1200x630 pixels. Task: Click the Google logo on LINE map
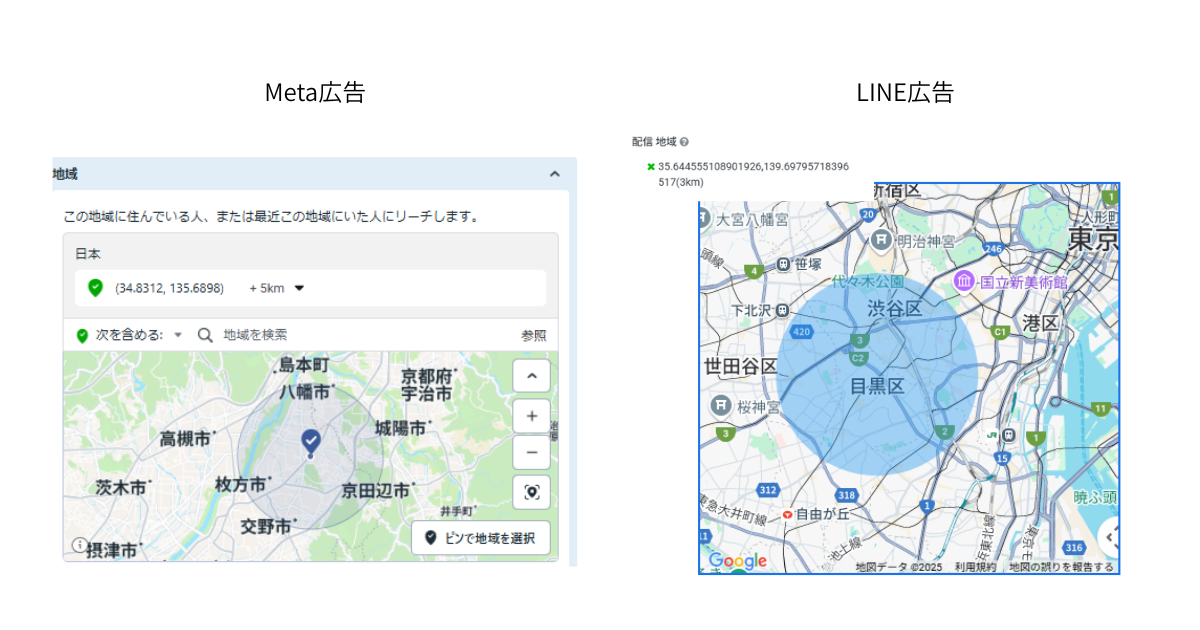738,561
